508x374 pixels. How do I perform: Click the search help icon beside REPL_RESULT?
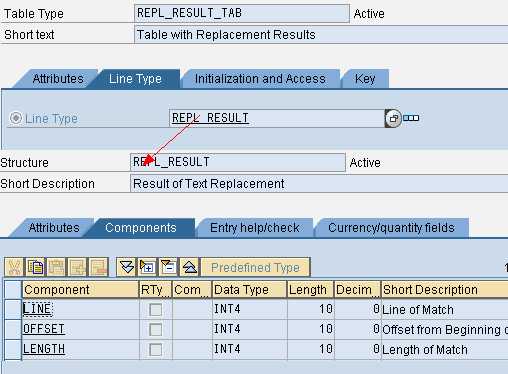[x=393, y=118]
